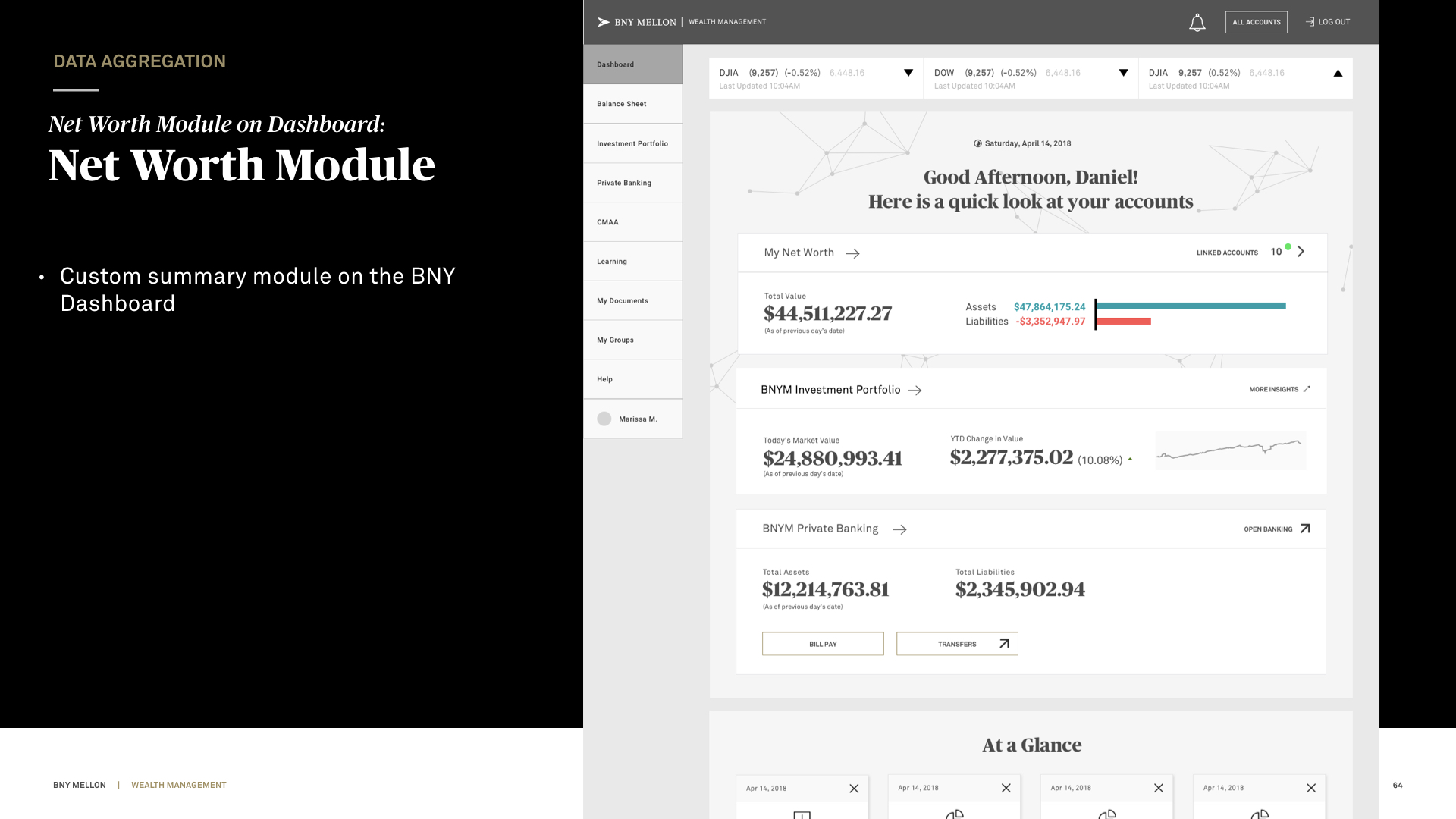Open the notifications bell icon

click(x=1197, y=23)
